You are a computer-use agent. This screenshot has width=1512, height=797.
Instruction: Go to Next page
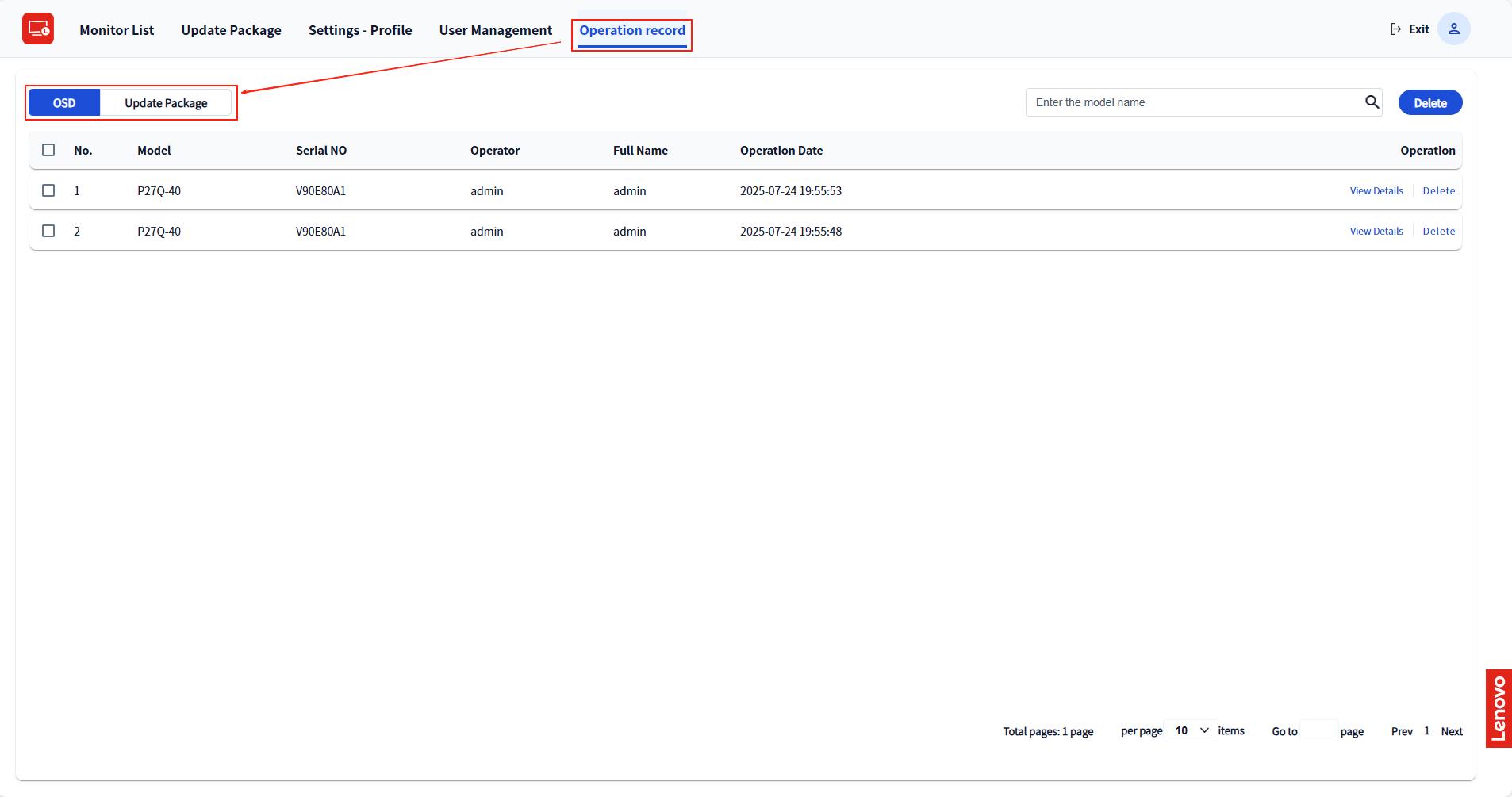pyautogui.click(x=1451, y=731)
